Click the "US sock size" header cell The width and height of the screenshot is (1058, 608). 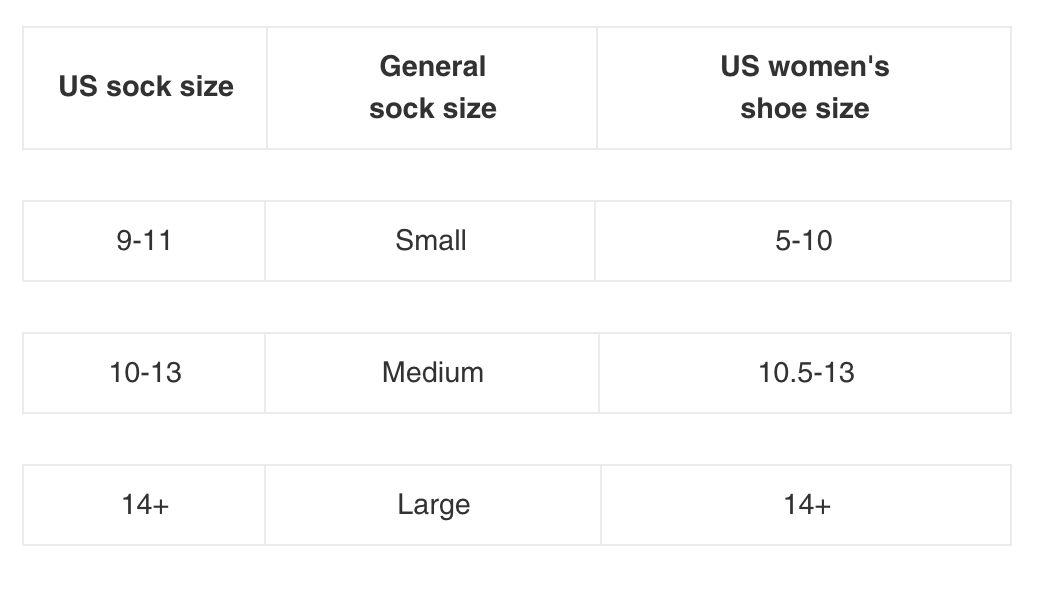coord(145,87)
